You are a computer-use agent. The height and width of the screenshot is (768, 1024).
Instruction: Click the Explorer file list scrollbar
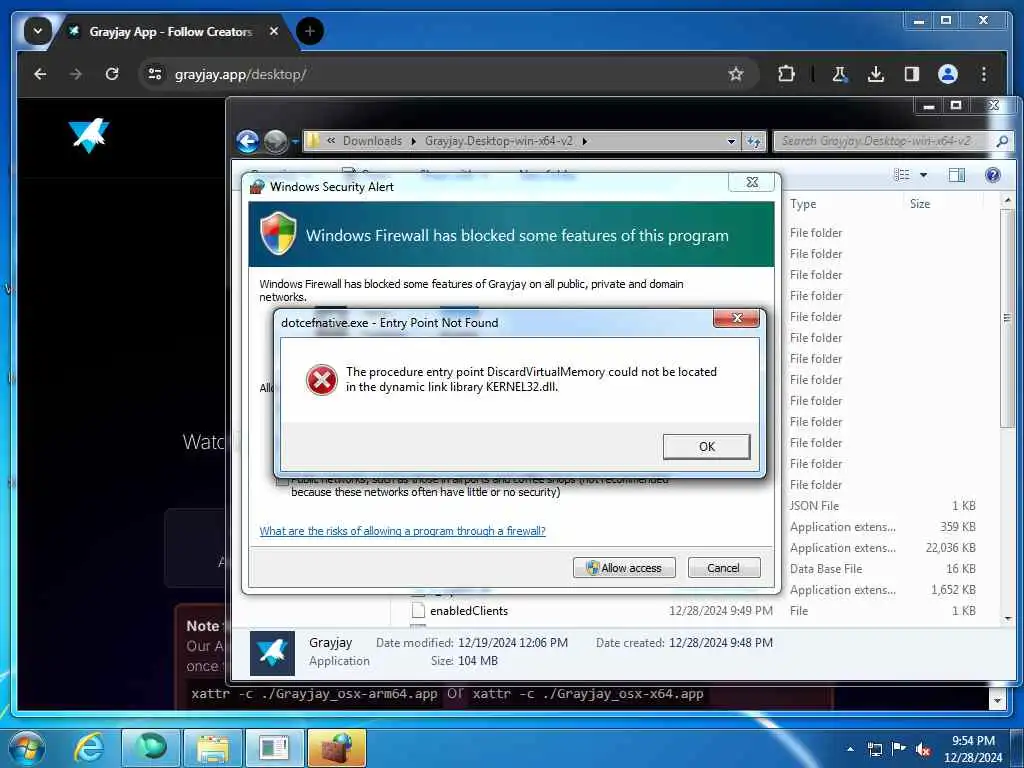pyautogui.click(x=1007, y=318)
